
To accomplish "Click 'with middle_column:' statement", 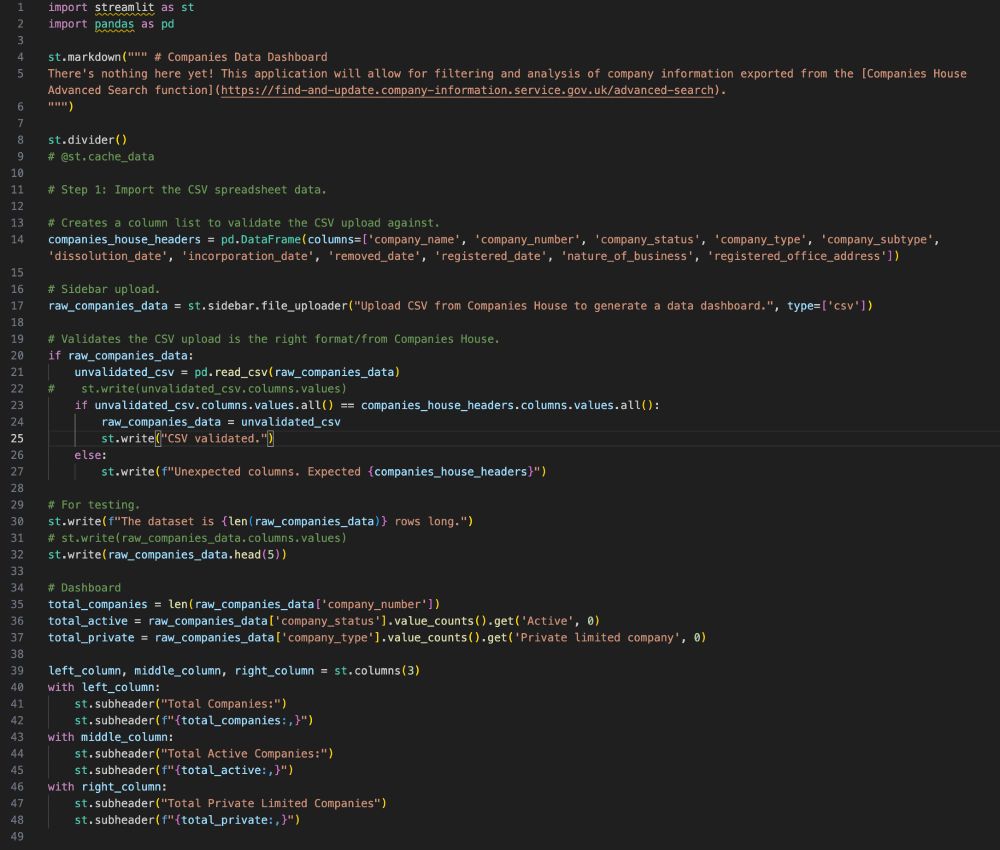I will pos(110,737).
